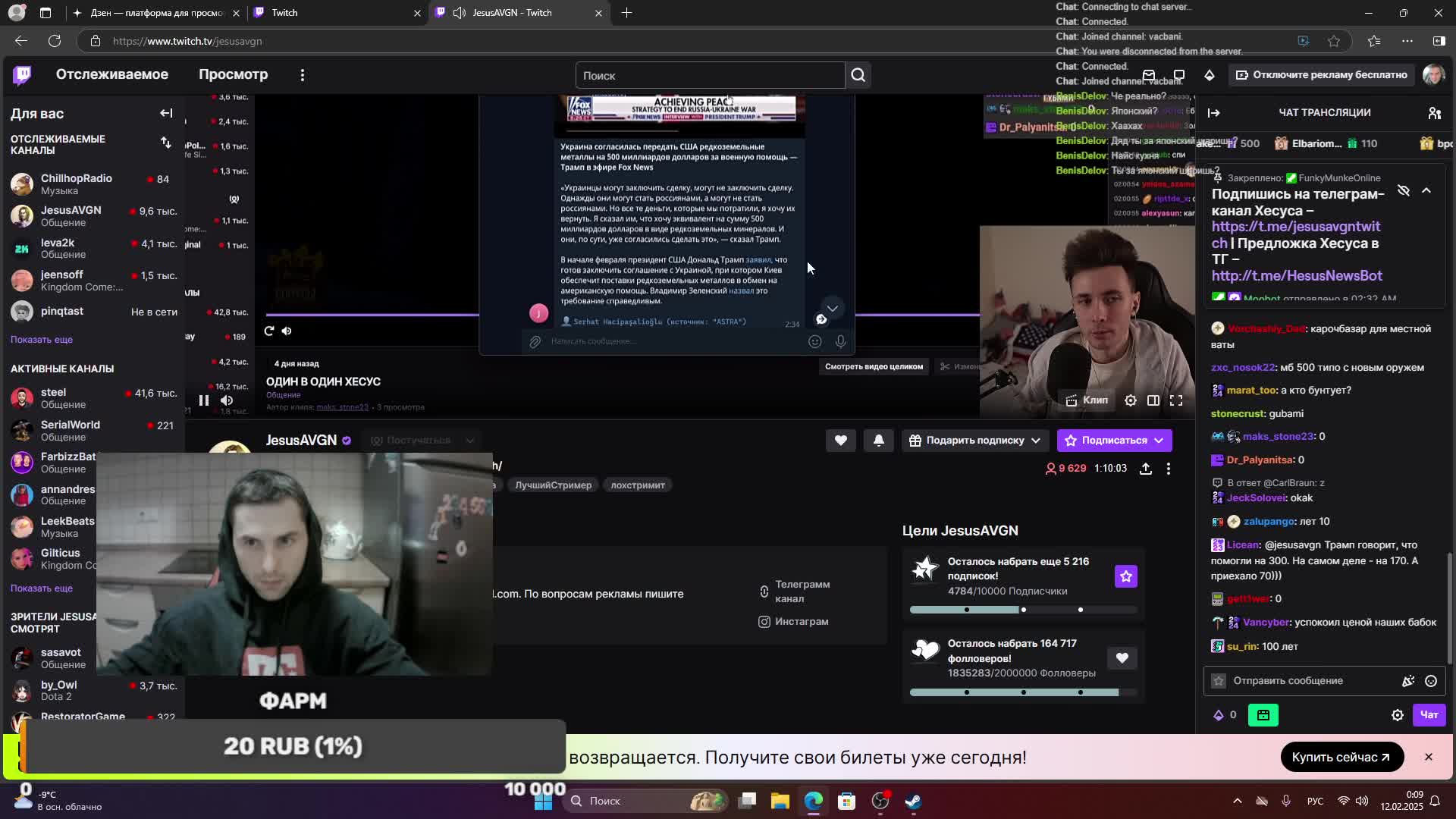Click subscriber goal star button

point(1126,576)
